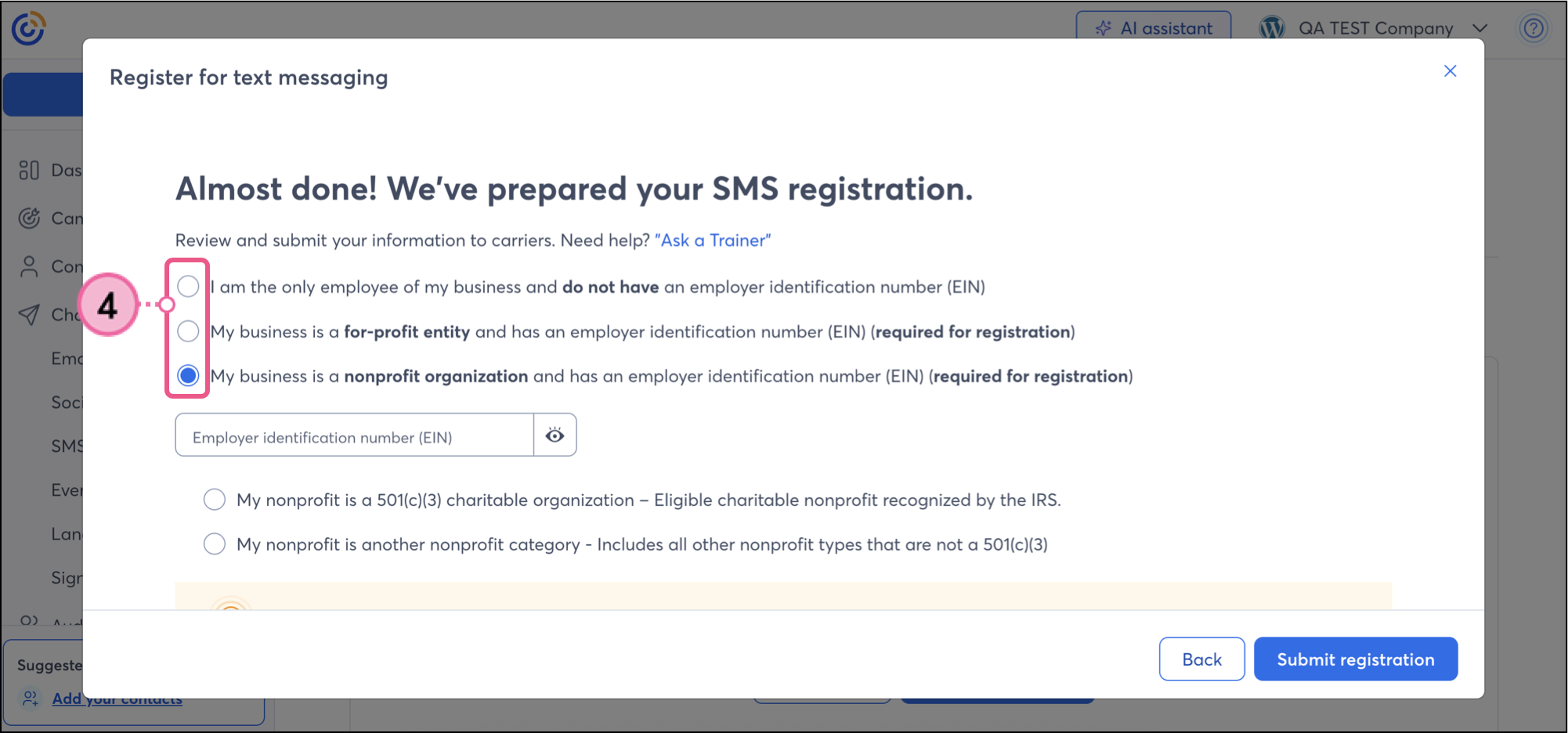Choose the 501(c)(3) charitable organization option

(x=215, y=500)
